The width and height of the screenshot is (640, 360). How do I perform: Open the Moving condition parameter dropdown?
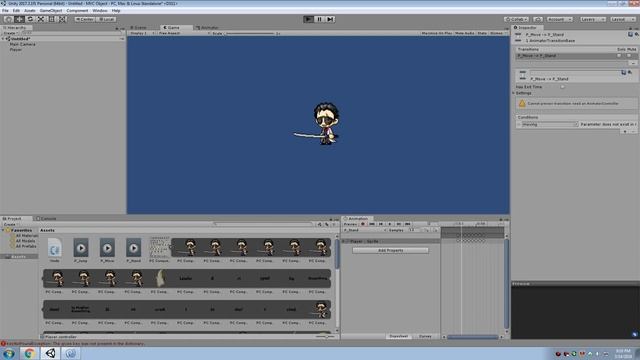(549, 124)
